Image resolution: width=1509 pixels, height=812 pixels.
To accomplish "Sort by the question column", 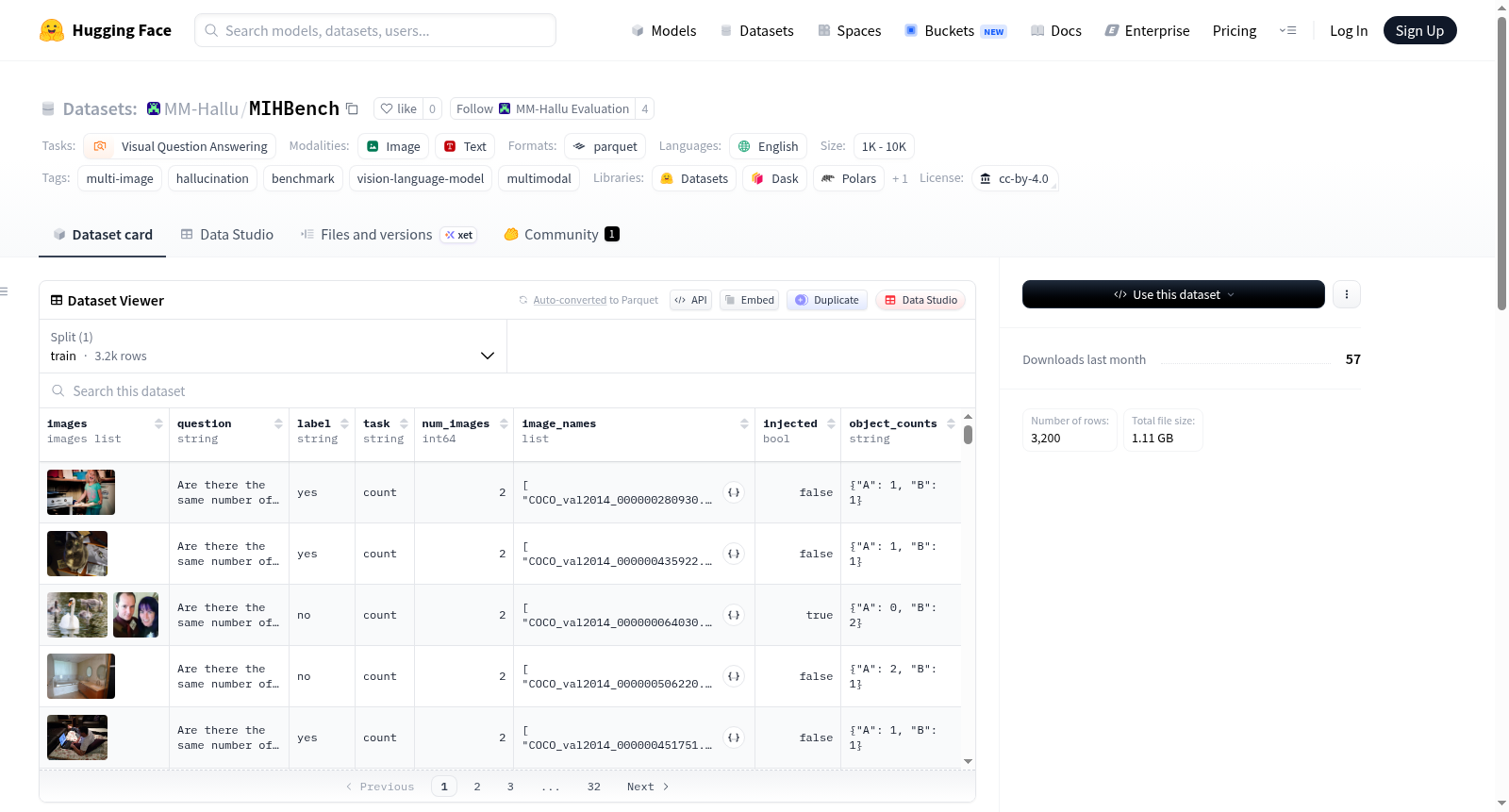I will point(278,423).
